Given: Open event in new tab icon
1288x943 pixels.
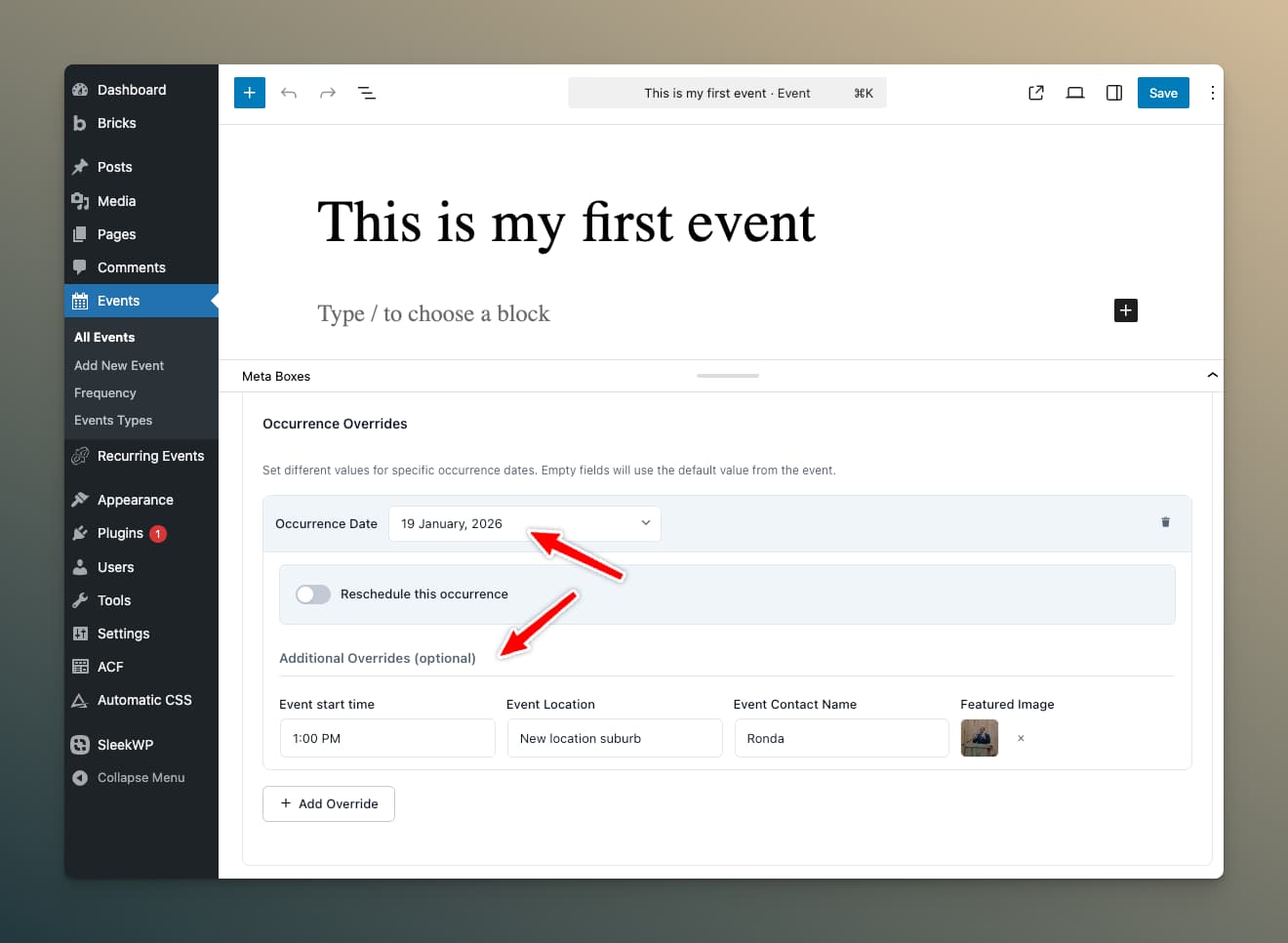Looking at the screenshot, I should tap(1036, 93).
